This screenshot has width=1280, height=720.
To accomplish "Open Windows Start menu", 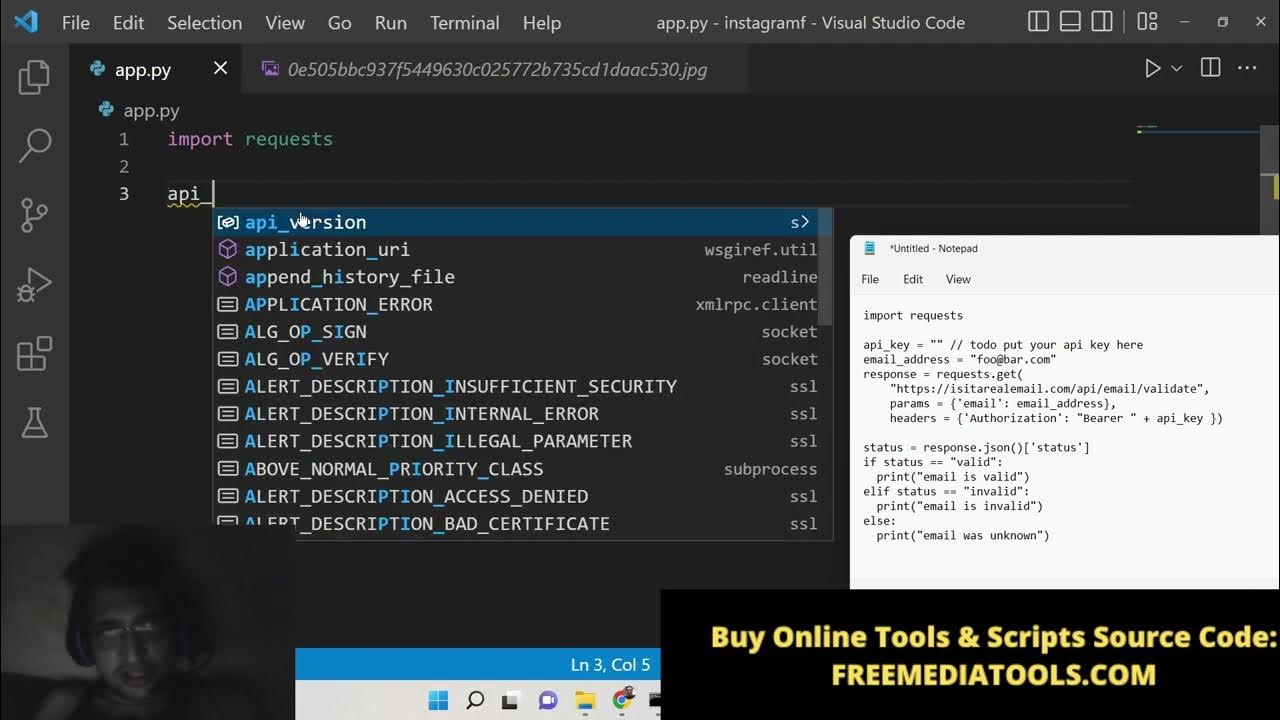I will 438,700.
